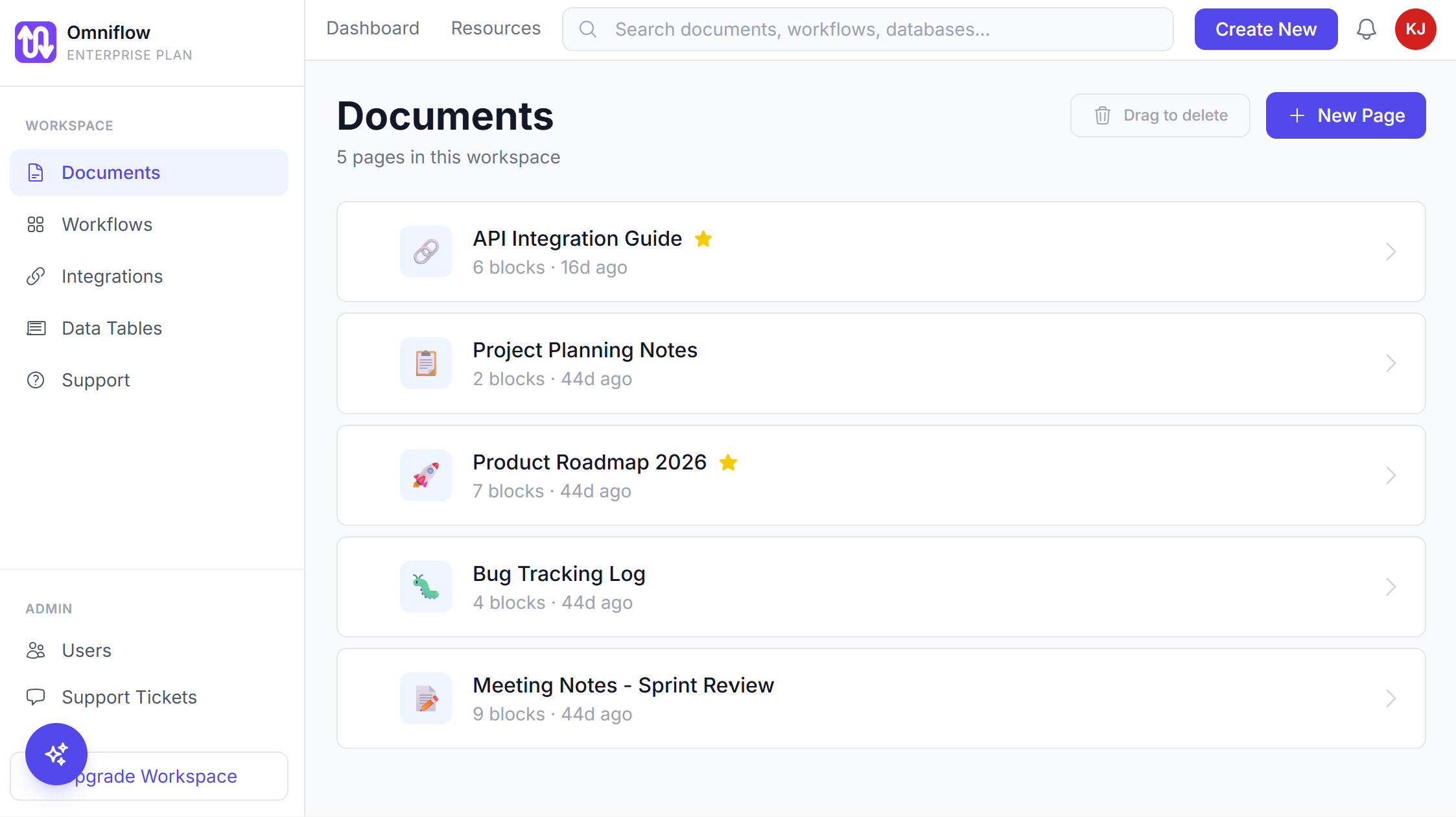Click the Support help icon

[x=36, y=380]
